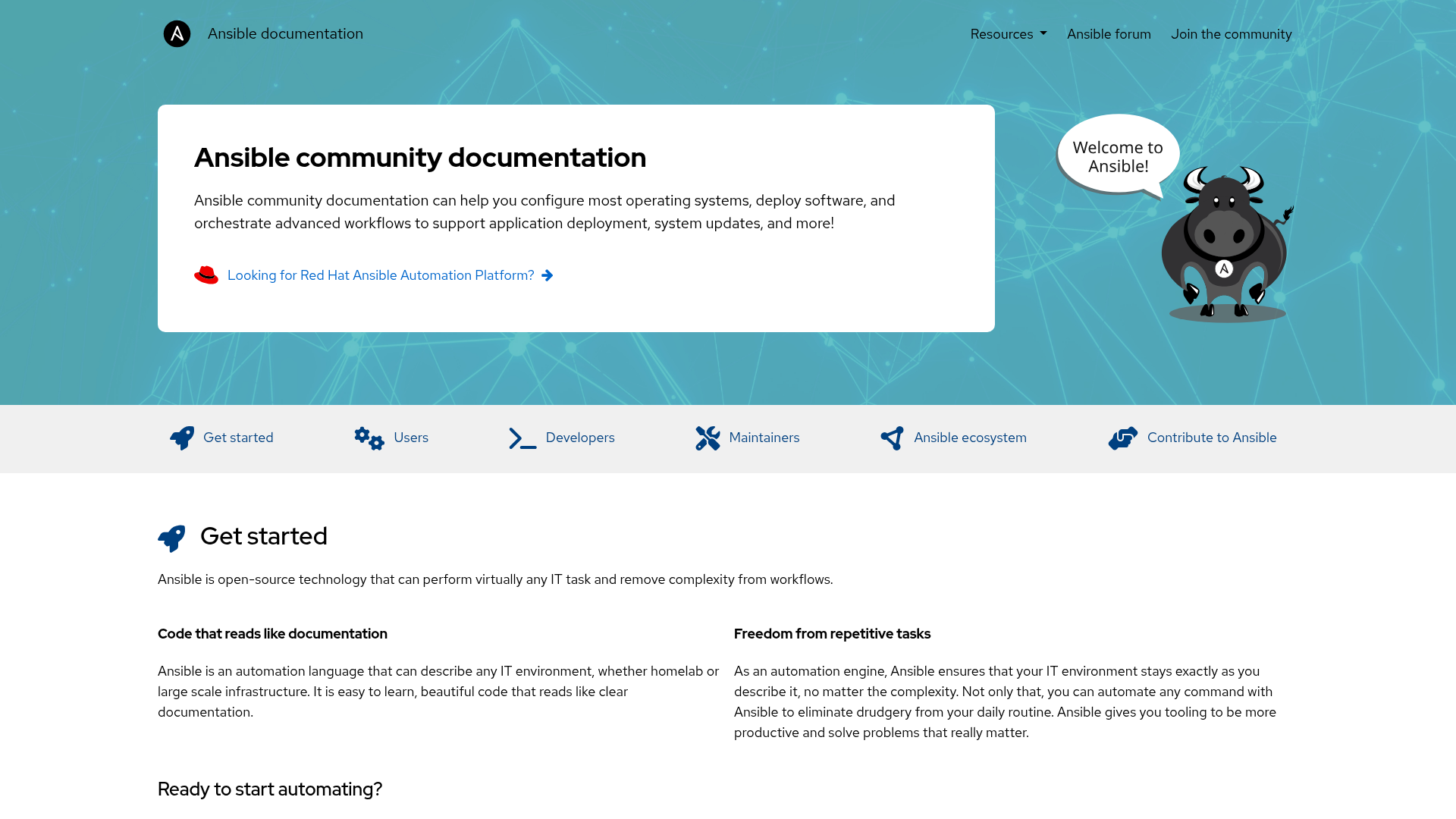1456x819 pixels.
Task: Select the Get started rocket icon in navigation
Action: click(181, 438)
